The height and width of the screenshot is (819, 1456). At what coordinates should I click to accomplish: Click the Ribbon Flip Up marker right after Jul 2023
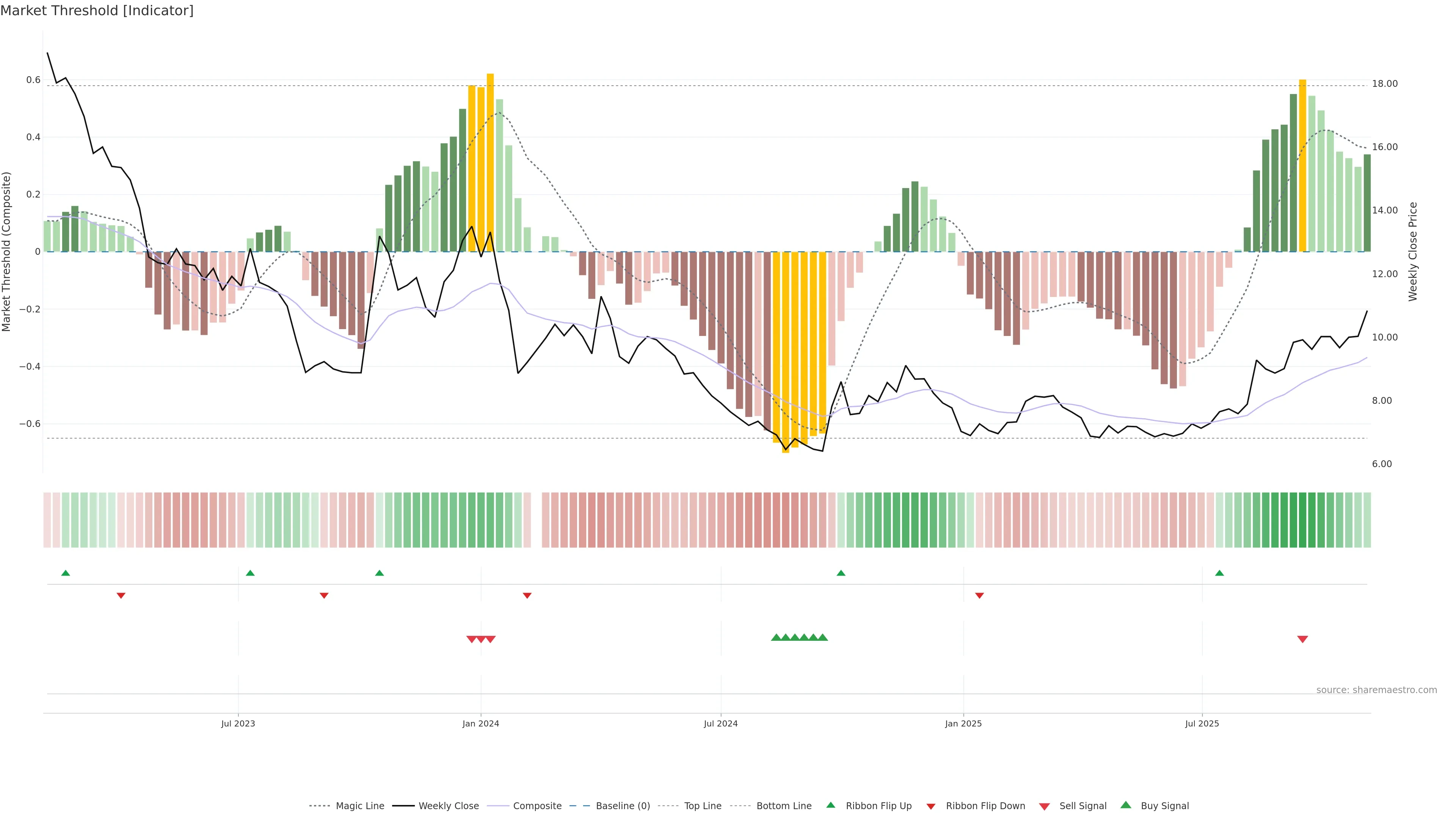point(250,573)
